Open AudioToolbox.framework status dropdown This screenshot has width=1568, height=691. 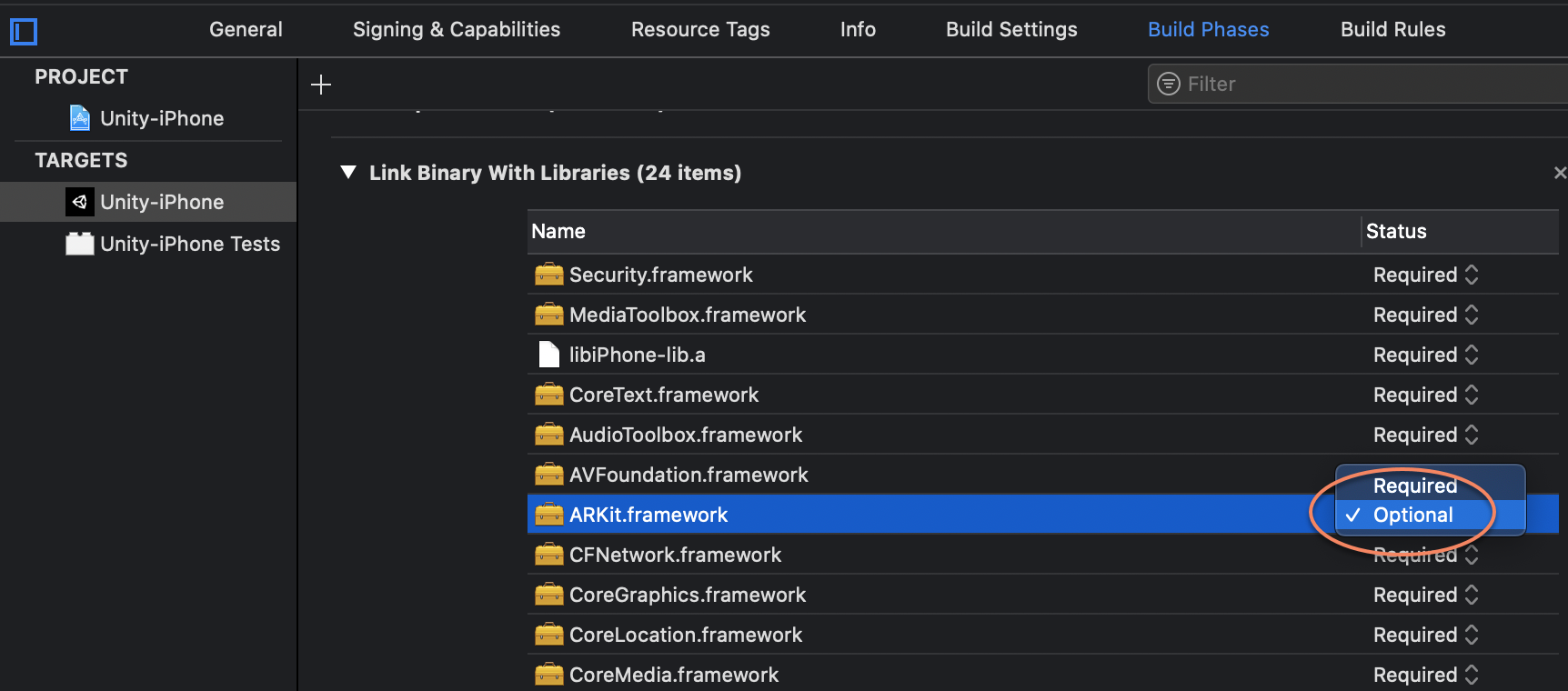click(1425, 435)
